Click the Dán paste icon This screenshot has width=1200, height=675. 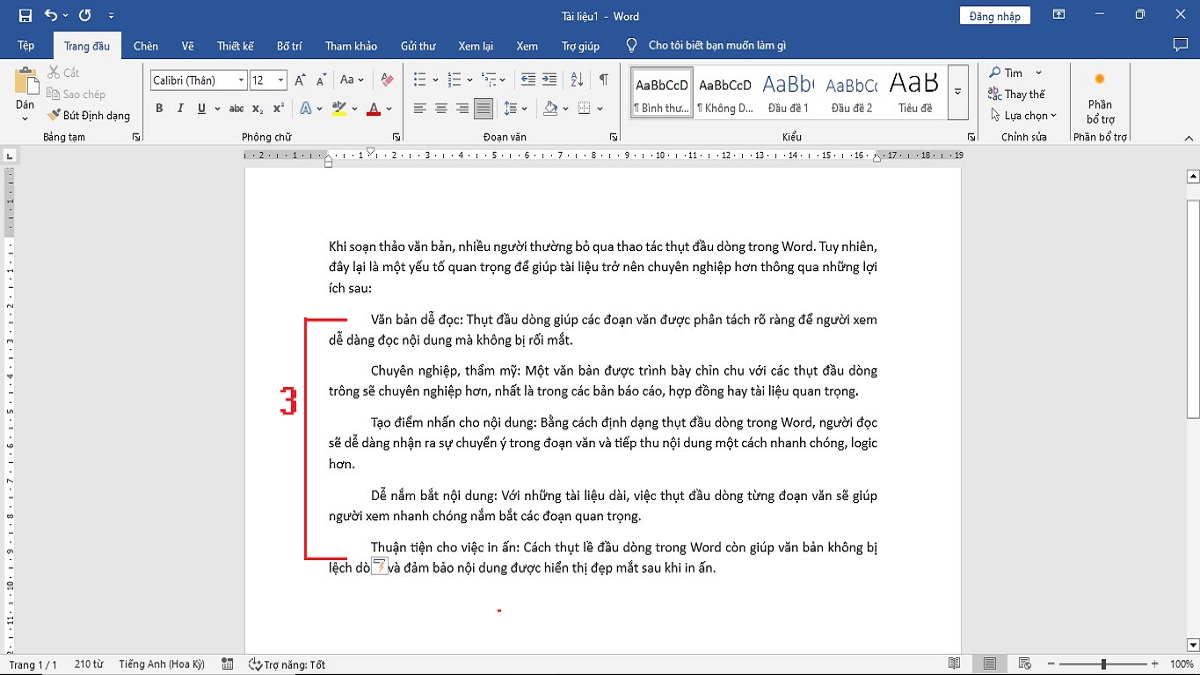click(x=25, y=82)
